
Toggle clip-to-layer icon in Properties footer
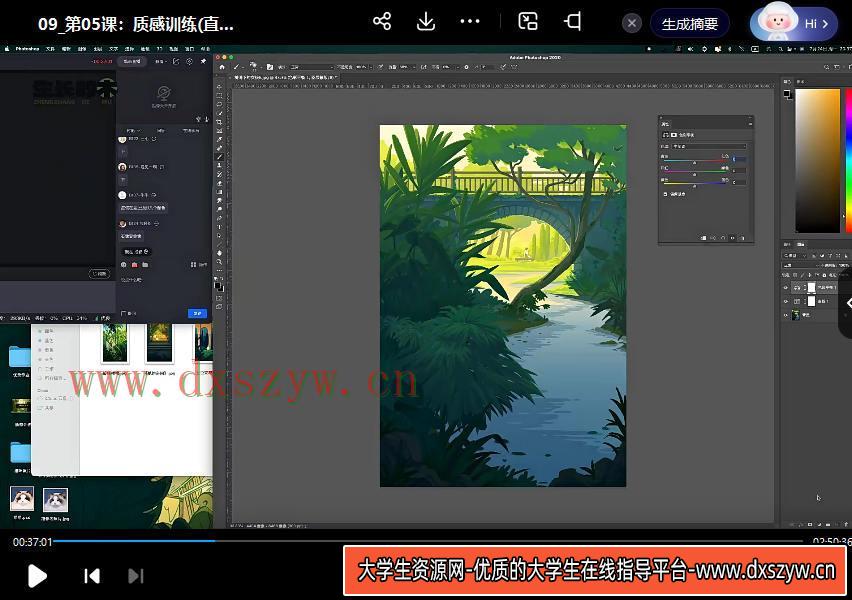tap(704, 238)
